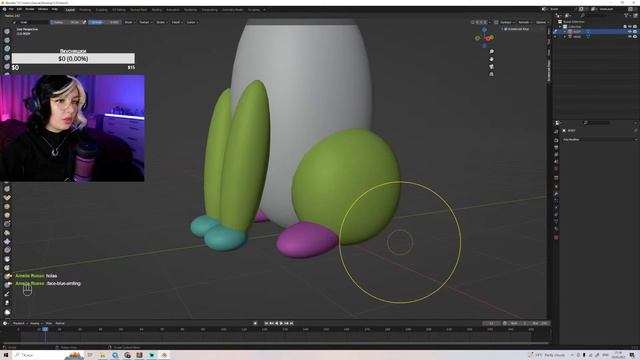This screenshot has height=360, width=640.
Task: Click the brush Strength slider field
Action: (104, 22)
